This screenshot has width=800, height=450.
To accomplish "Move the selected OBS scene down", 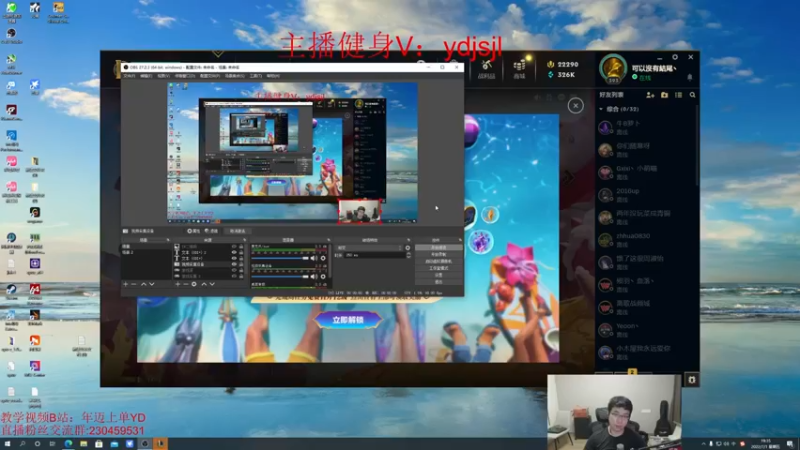I will point(152,284).
